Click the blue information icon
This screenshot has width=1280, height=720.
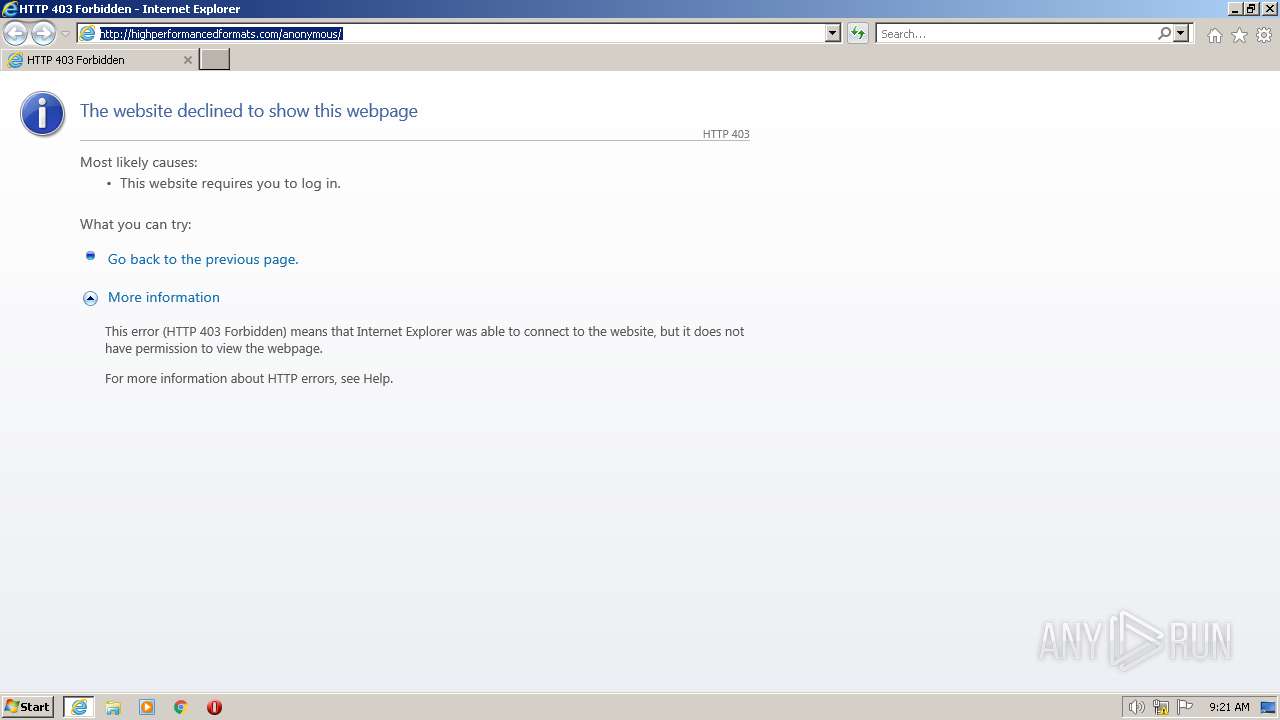[x=42, y=114]
